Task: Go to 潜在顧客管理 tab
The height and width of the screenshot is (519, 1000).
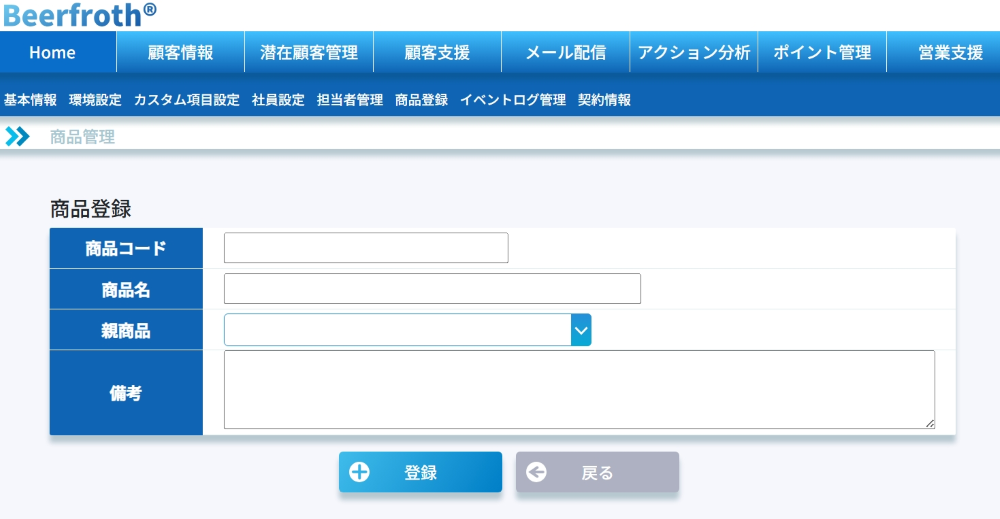Action: (309, 53)
